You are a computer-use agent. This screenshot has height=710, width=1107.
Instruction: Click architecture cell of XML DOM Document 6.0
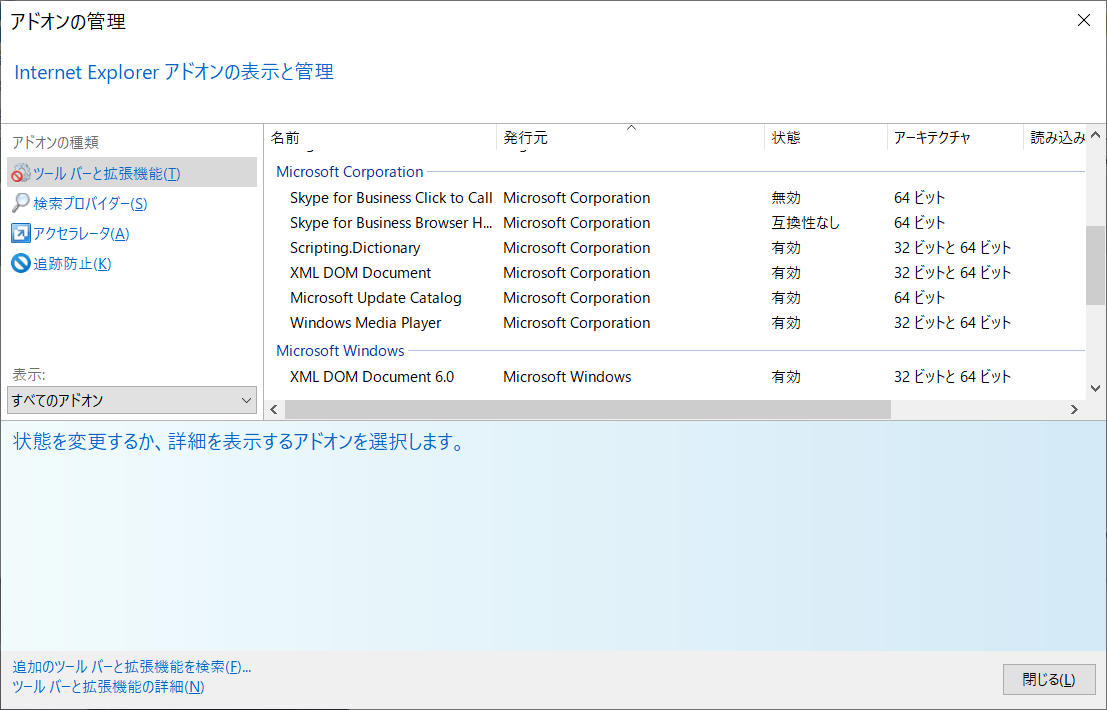(x=952, y=377)
